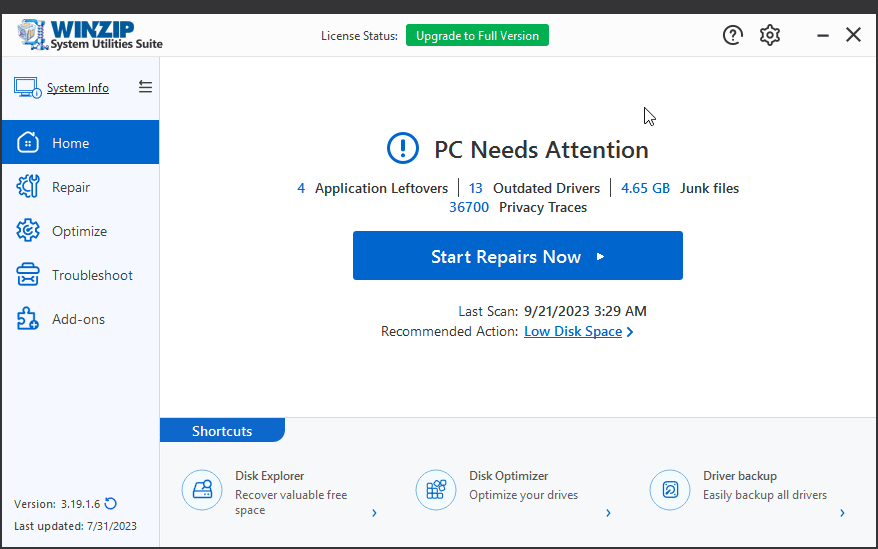Open the Low Disk Space link

[x=573, y=331]
